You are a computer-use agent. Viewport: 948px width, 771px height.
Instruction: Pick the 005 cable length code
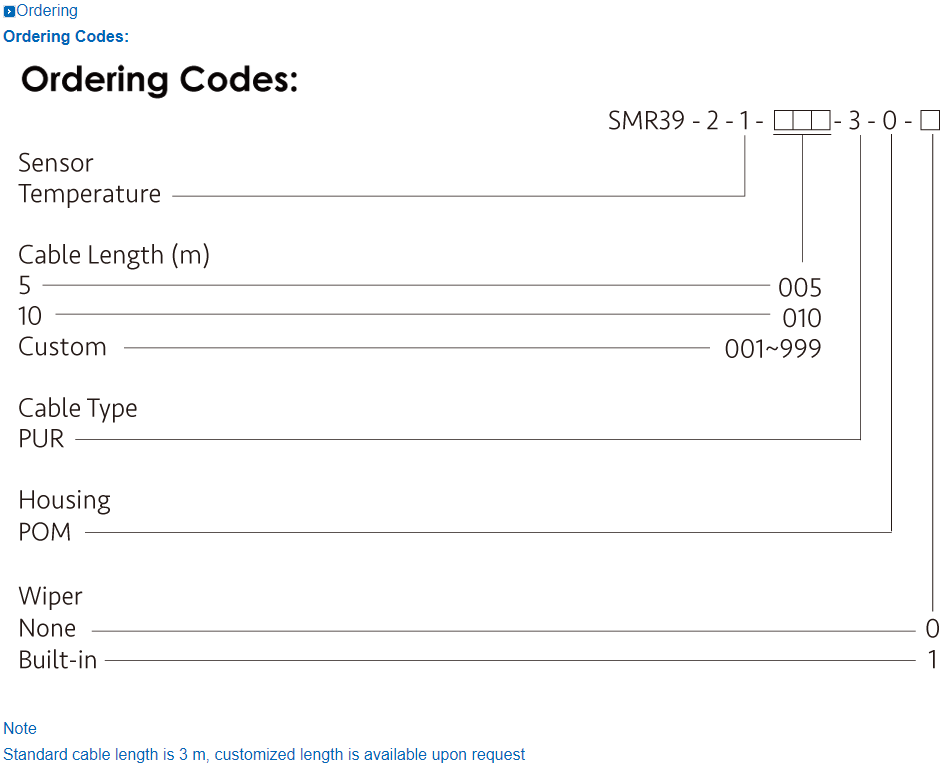[800, 289]
